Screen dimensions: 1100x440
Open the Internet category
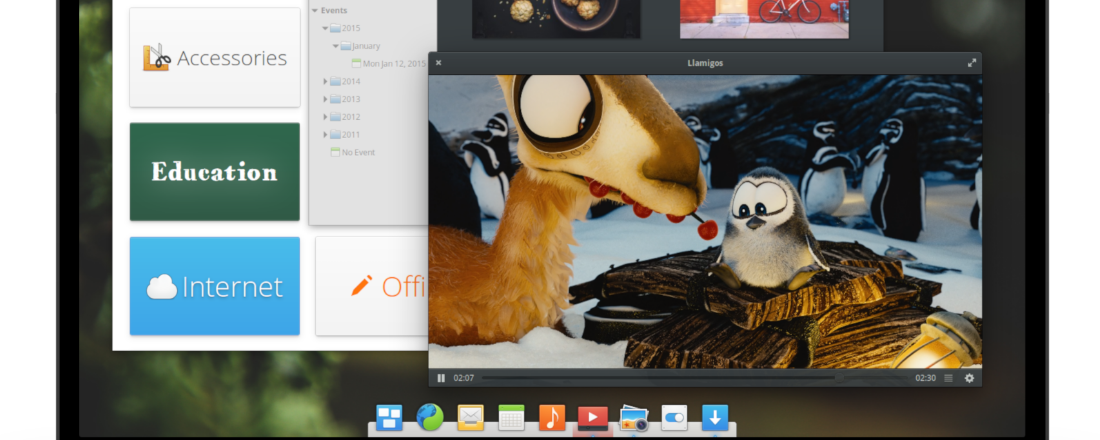(x=215, y=286)
